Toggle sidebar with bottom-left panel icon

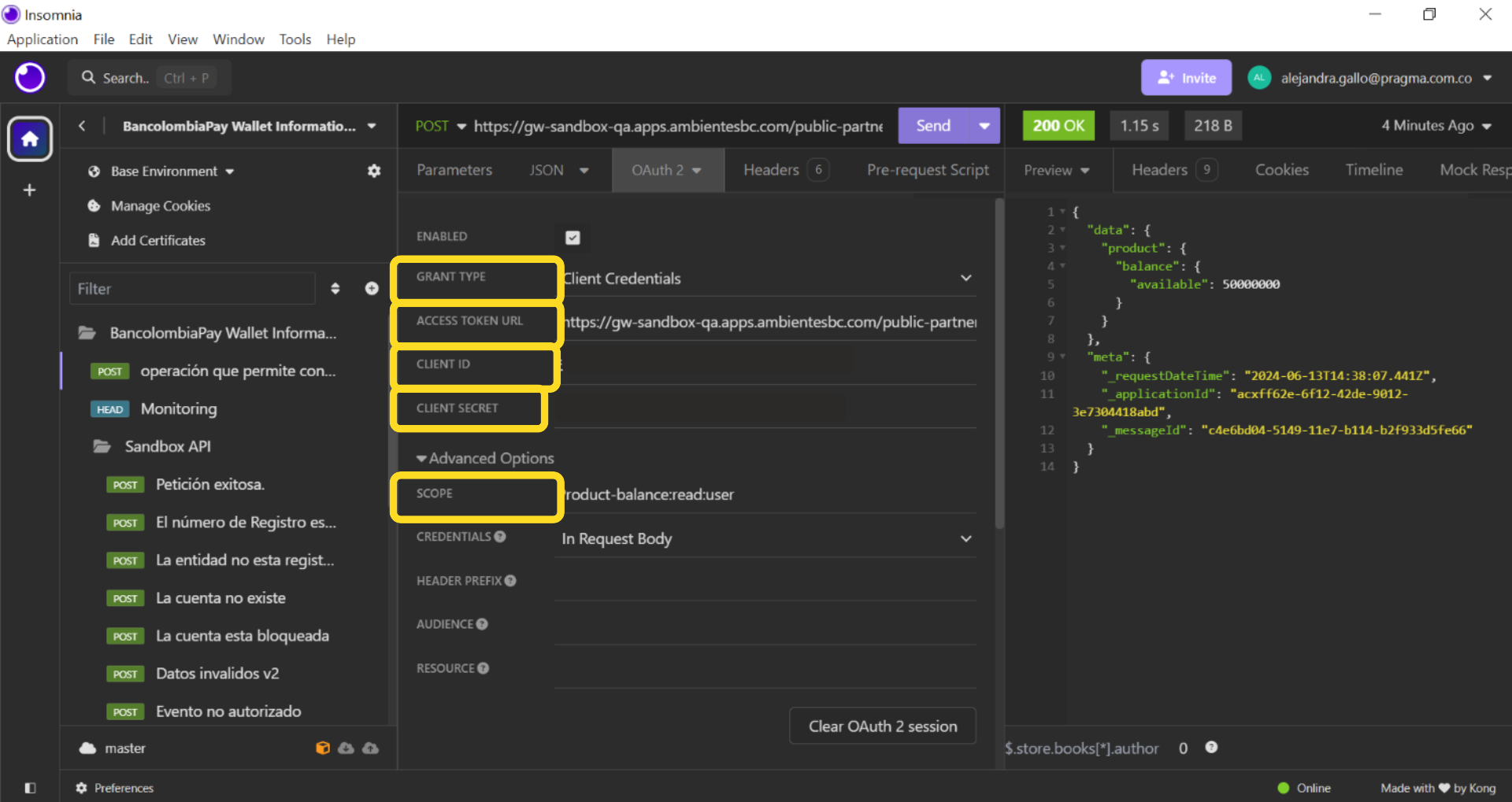pos(30,788)
